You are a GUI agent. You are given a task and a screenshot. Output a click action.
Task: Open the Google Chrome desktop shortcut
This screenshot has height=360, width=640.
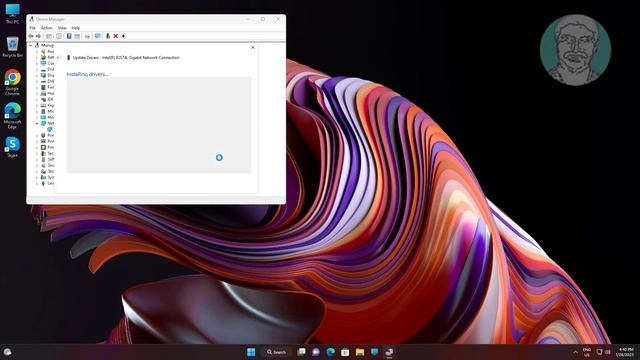click(12, 82)
